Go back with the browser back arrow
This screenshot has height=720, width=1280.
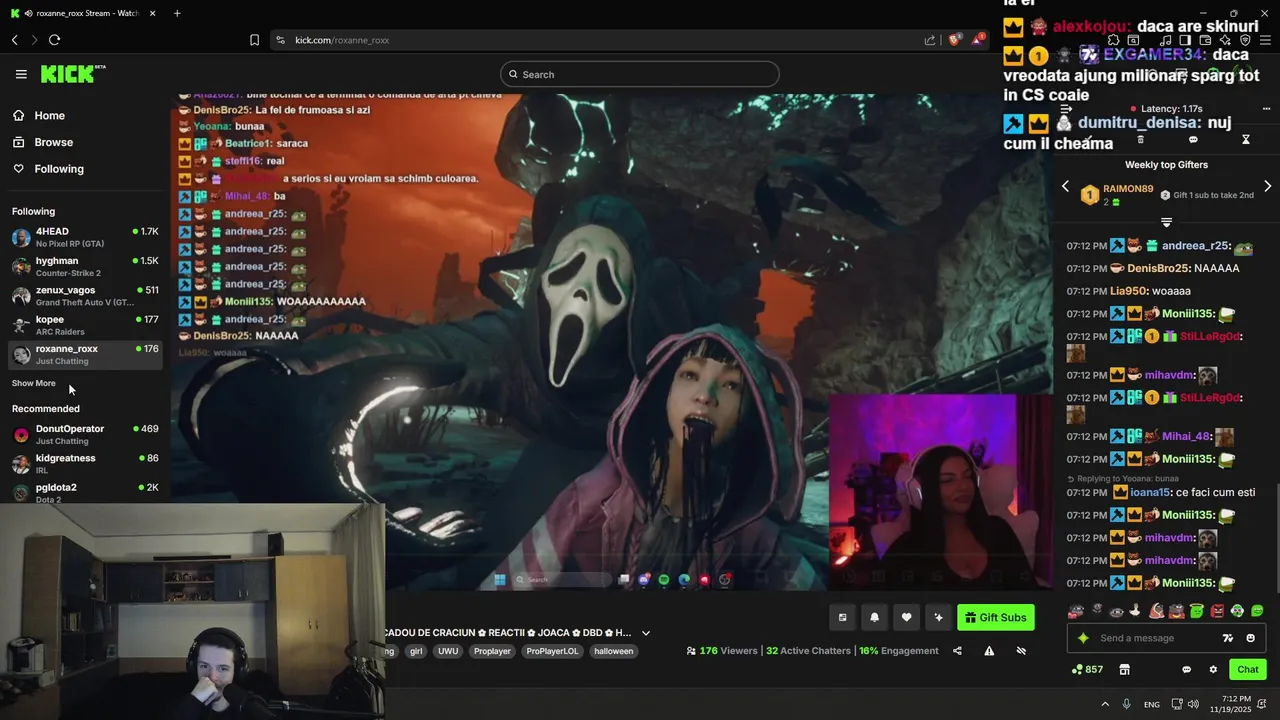coord(15,40)
